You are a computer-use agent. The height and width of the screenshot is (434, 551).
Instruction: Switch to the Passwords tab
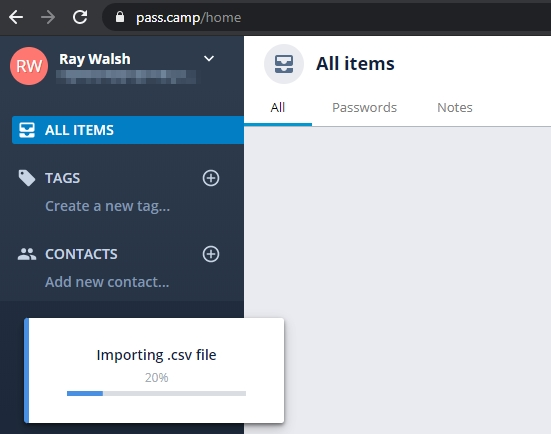pyautogui.click(x=364, y=108)
